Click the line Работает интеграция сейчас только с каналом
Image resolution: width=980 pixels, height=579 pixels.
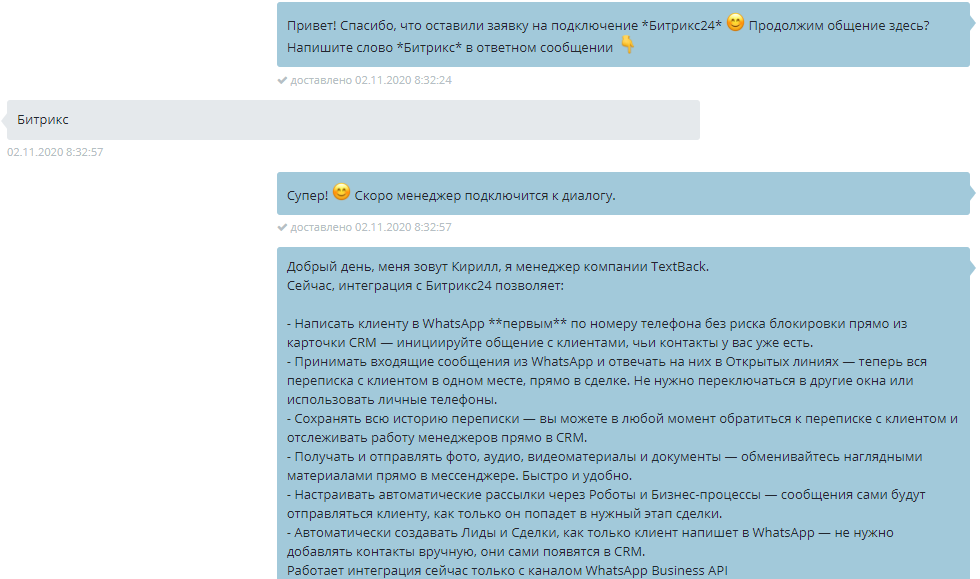pyautogui.click(x=508, y=571)
